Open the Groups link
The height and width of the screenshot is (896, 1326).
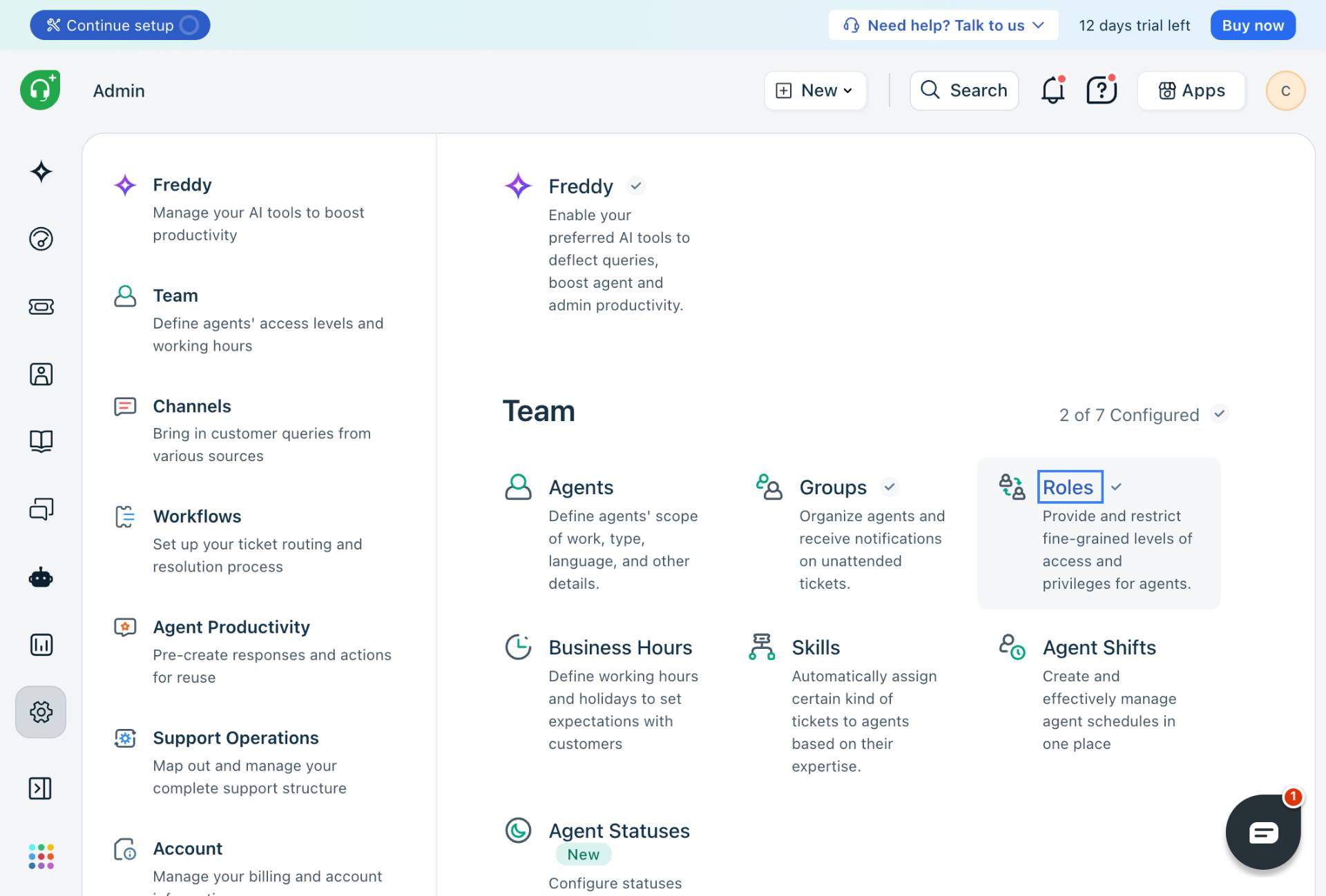pos(833,487)
